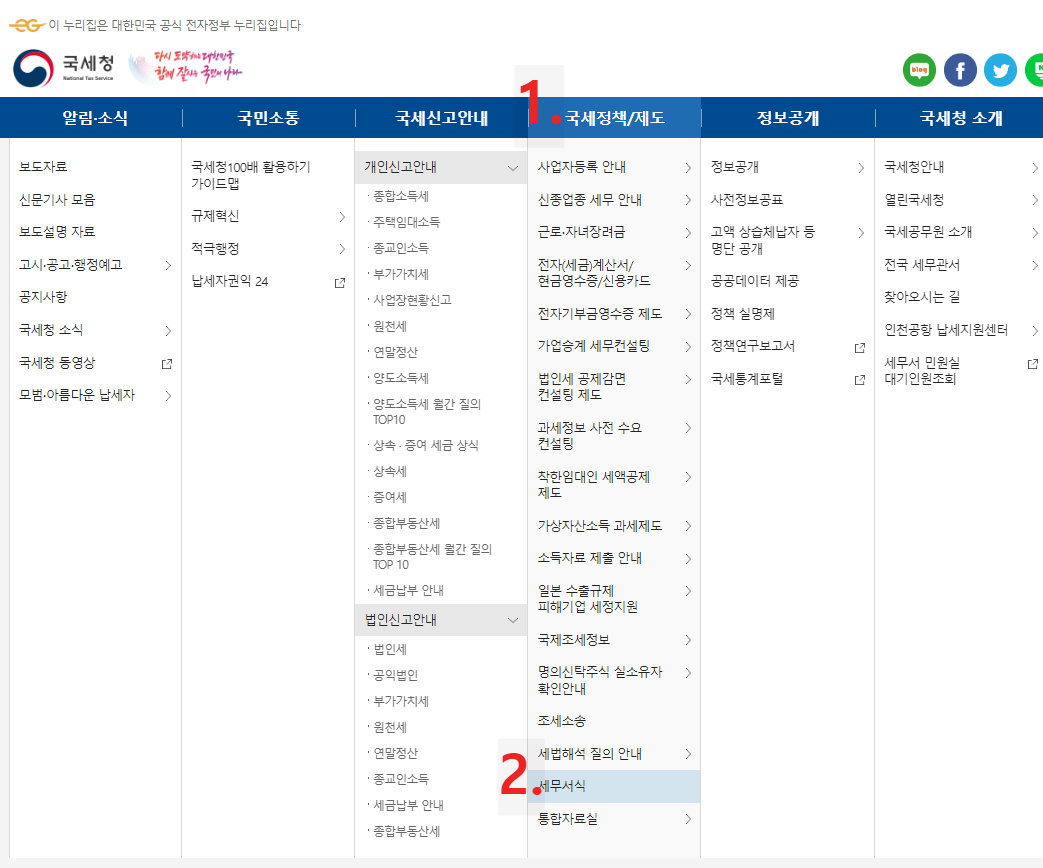Open 소득자료 제출 안내

tap(590, 558)
